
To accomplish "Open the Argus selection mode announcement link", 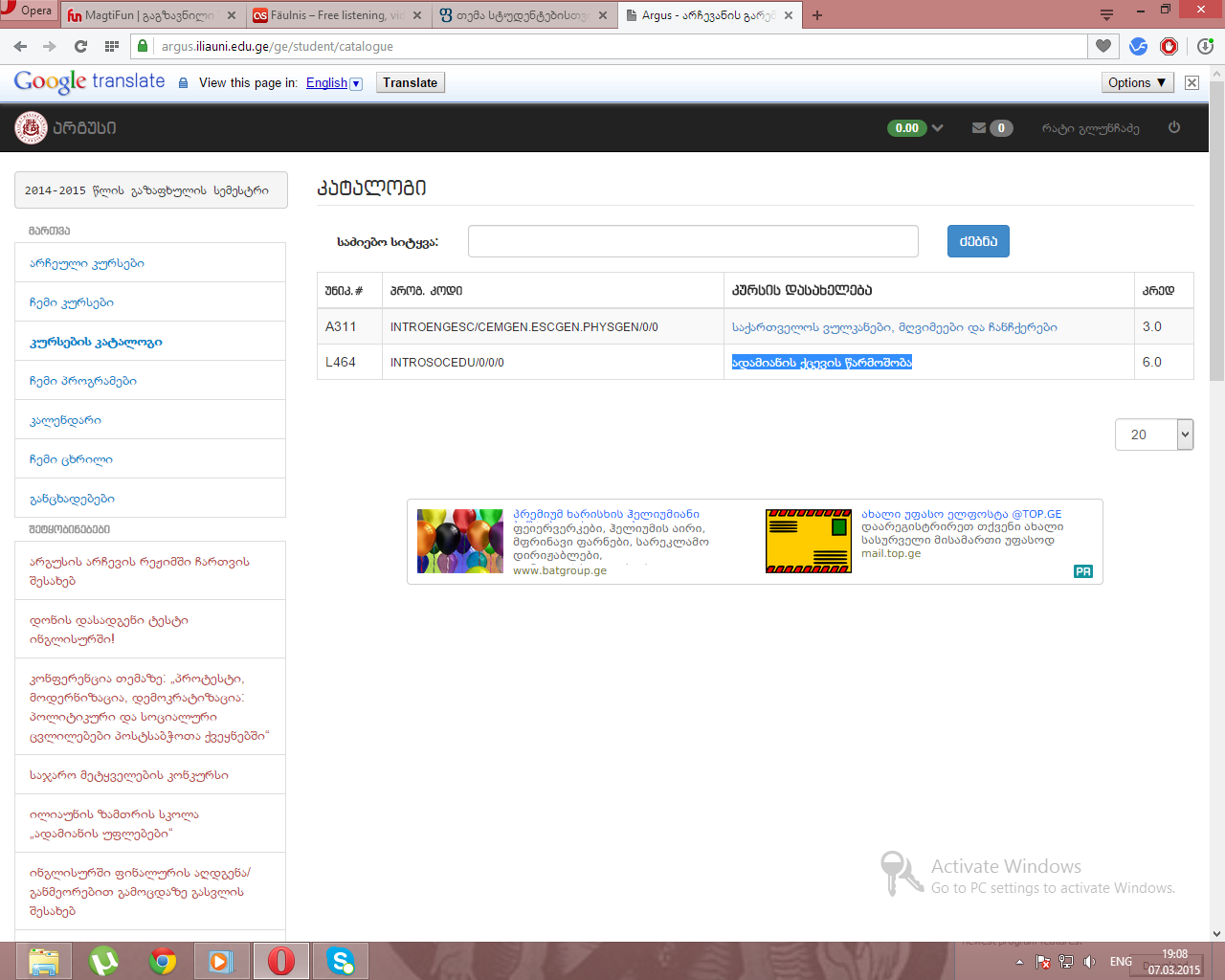I will click(150, 570).
